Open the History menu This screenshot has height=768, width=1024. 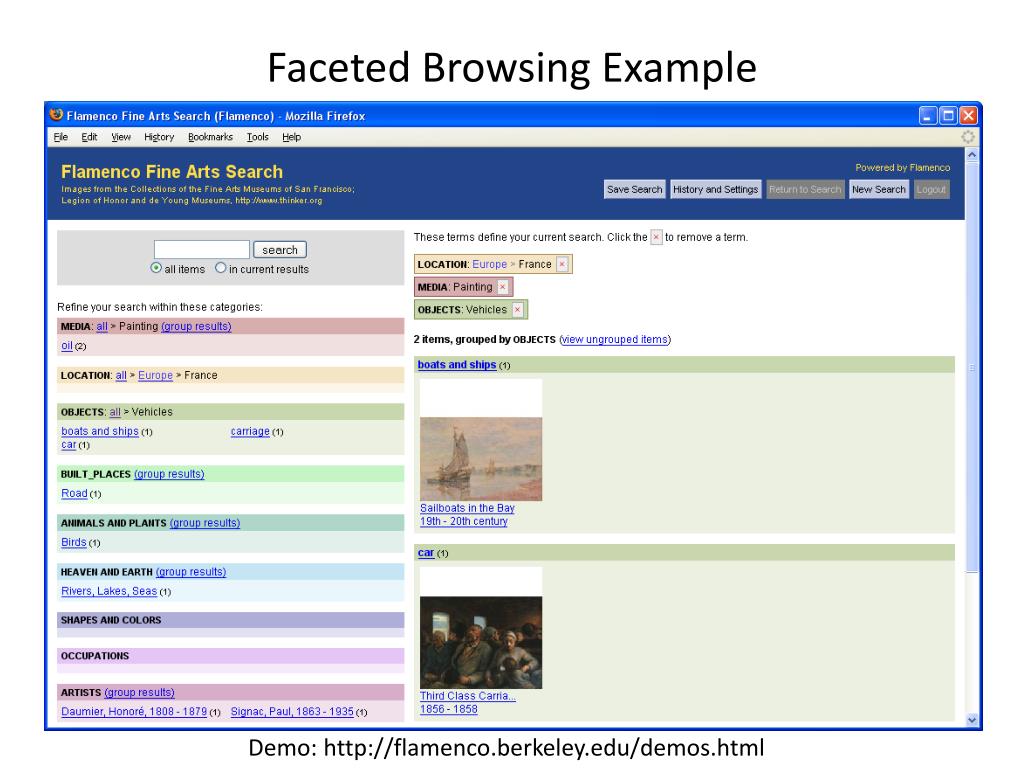point(159,137)
